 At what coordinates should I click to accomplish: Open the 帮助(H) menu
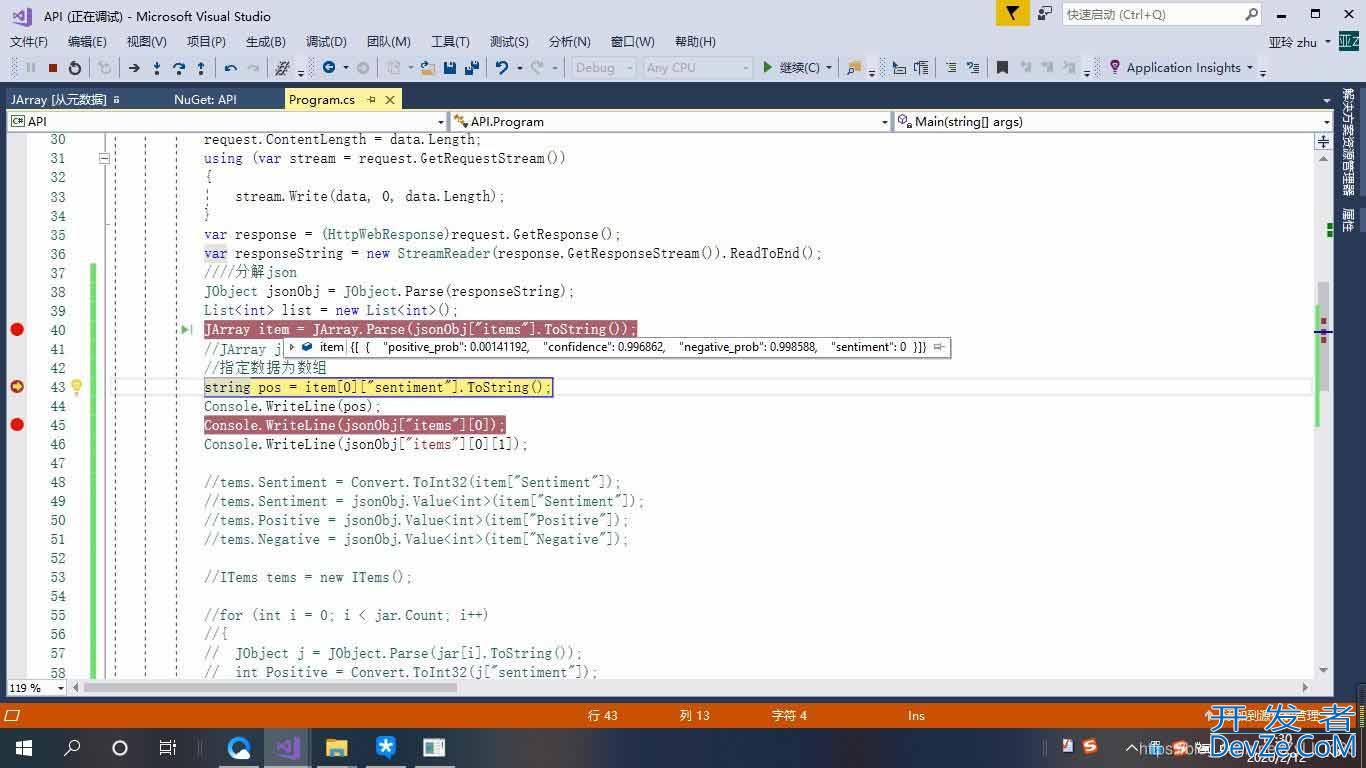[x=695, y=42]
